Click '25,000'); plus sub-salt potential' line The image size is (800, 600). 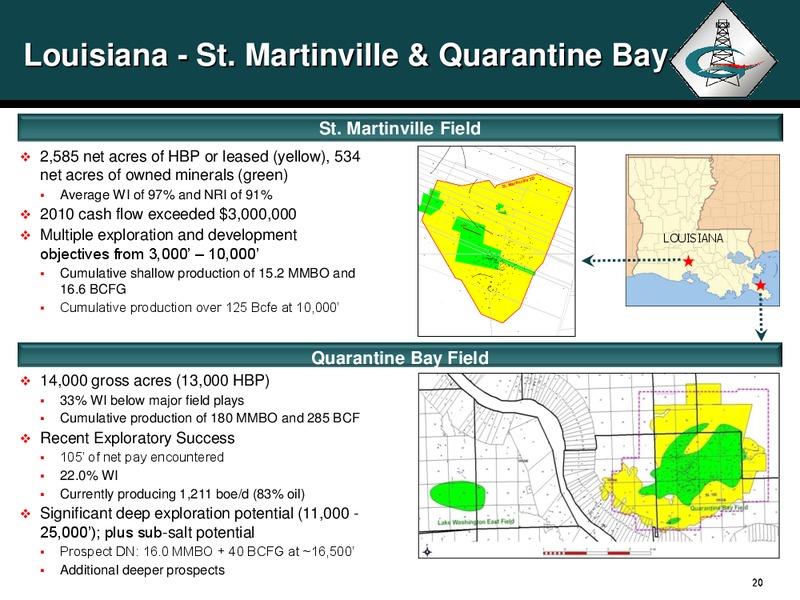[x=147, y=533]
